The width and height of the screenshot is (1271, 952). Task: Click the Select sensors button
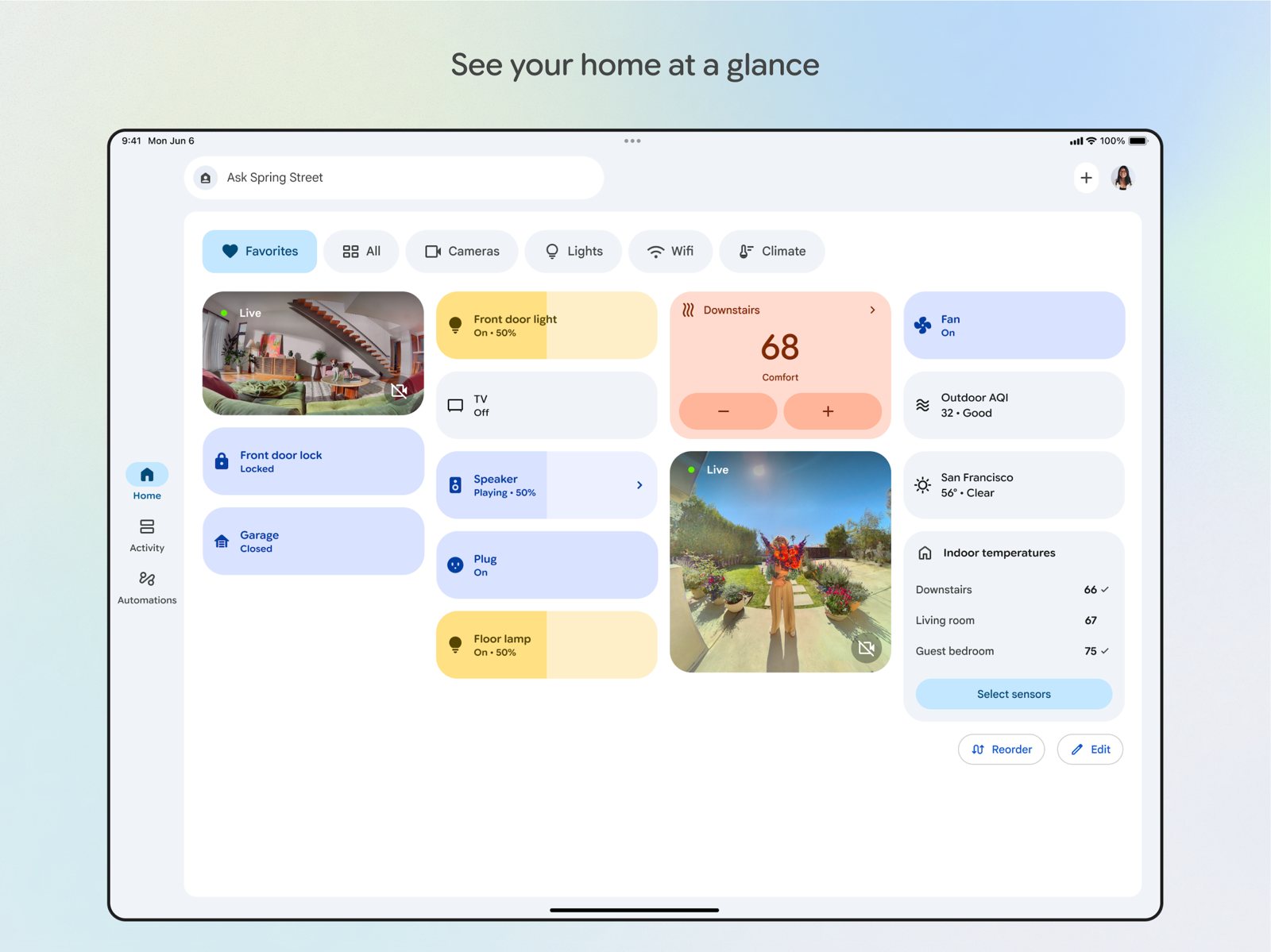(x=1014, y=694)
